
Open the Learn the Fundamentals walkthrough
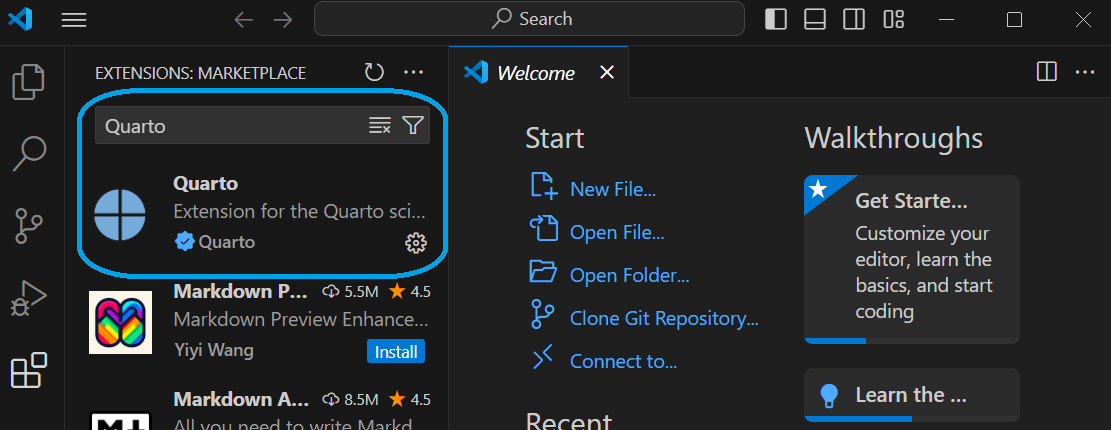912,395
